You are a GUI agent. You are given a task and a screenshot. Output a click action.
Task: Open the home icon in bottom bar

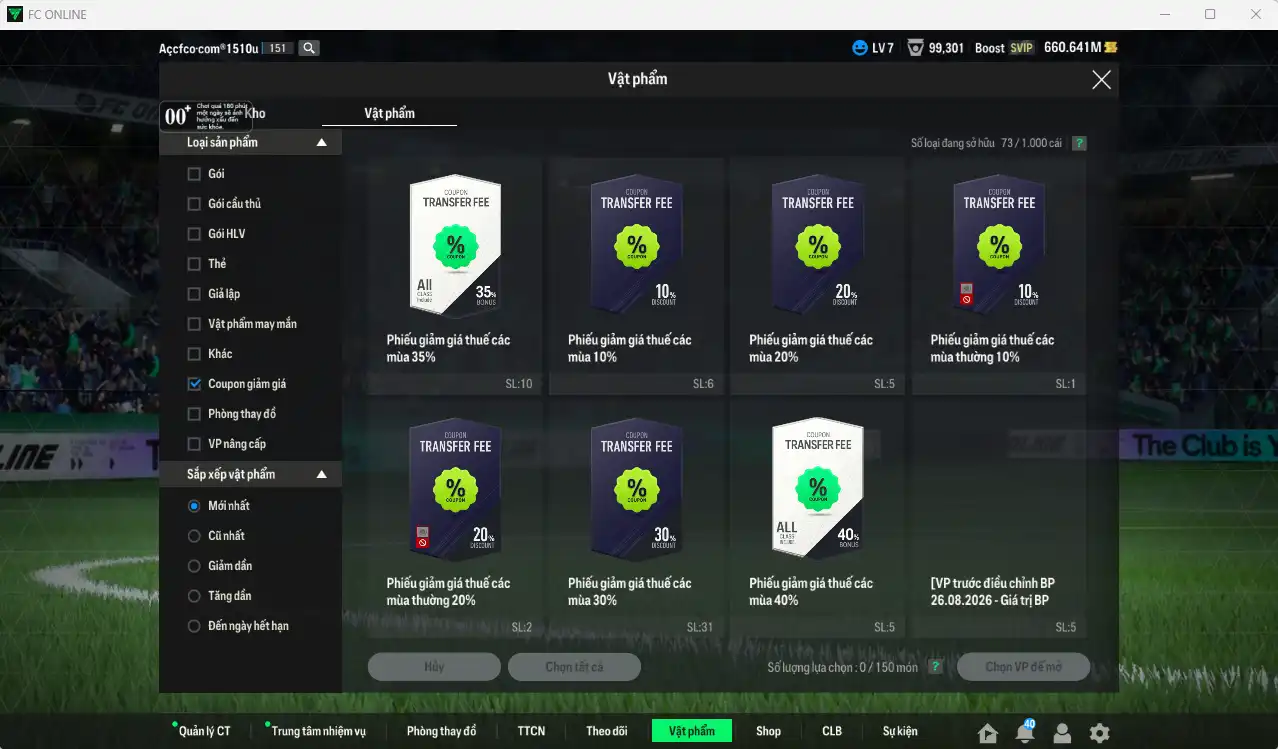(x=988, y=733)
